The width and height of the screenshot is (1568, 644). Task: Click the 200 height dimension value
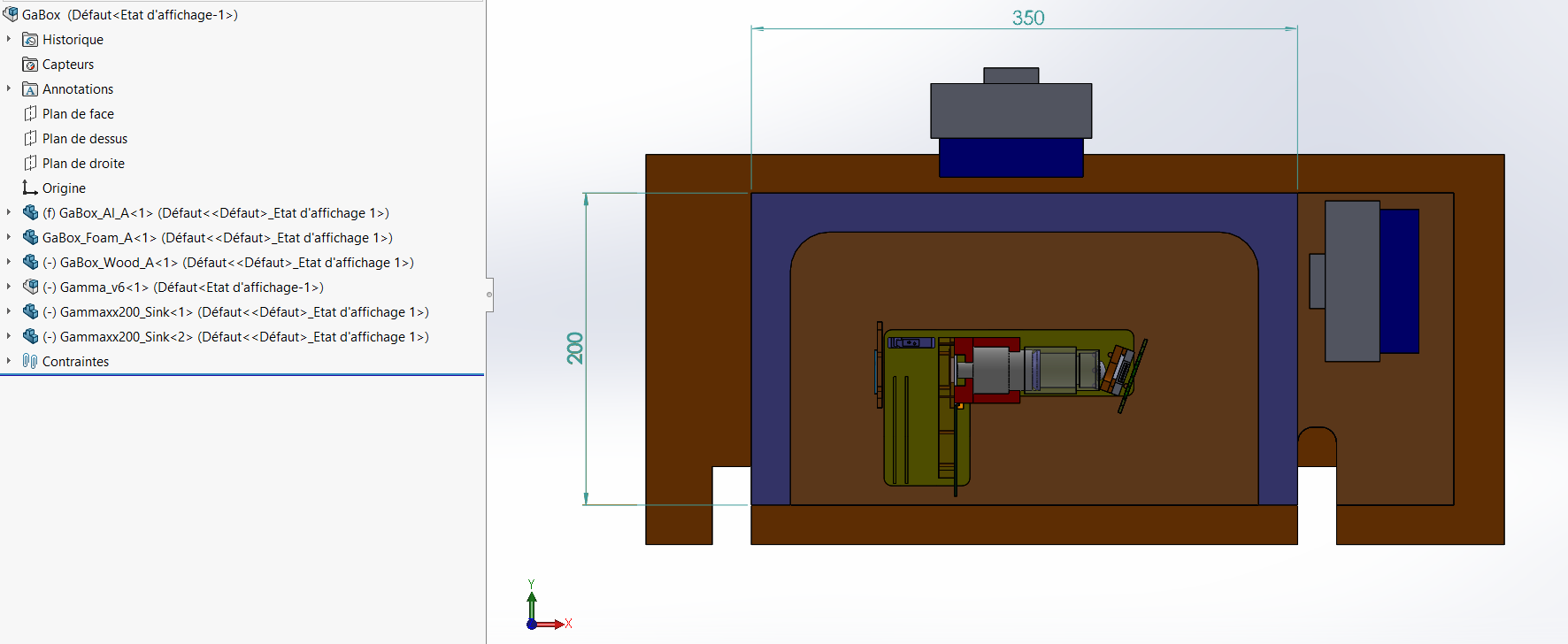575,348
